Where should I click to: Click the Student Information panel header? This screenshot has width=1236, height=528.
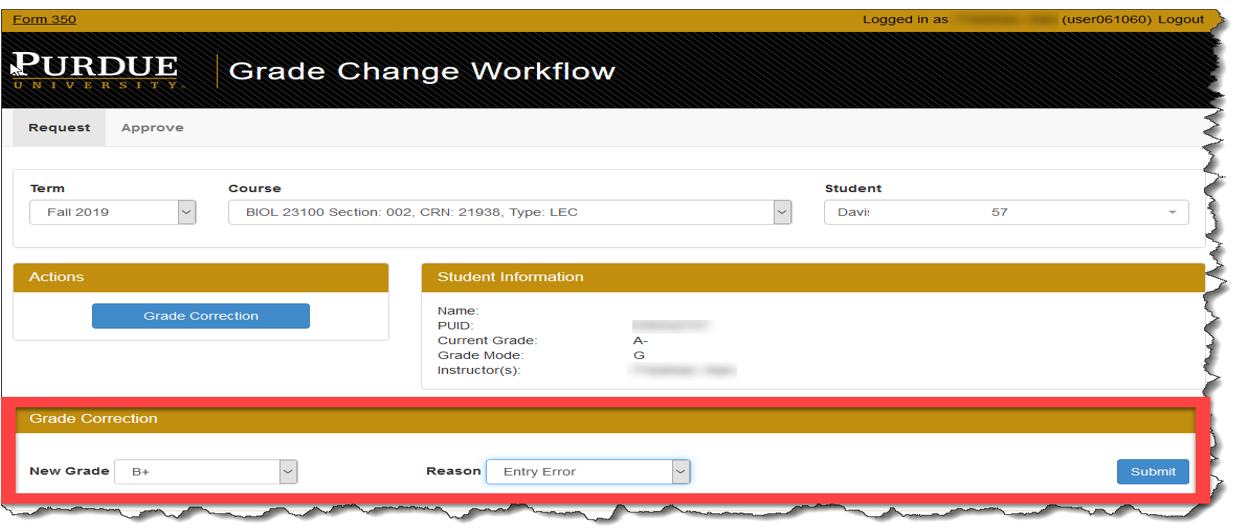pos(812,277)
